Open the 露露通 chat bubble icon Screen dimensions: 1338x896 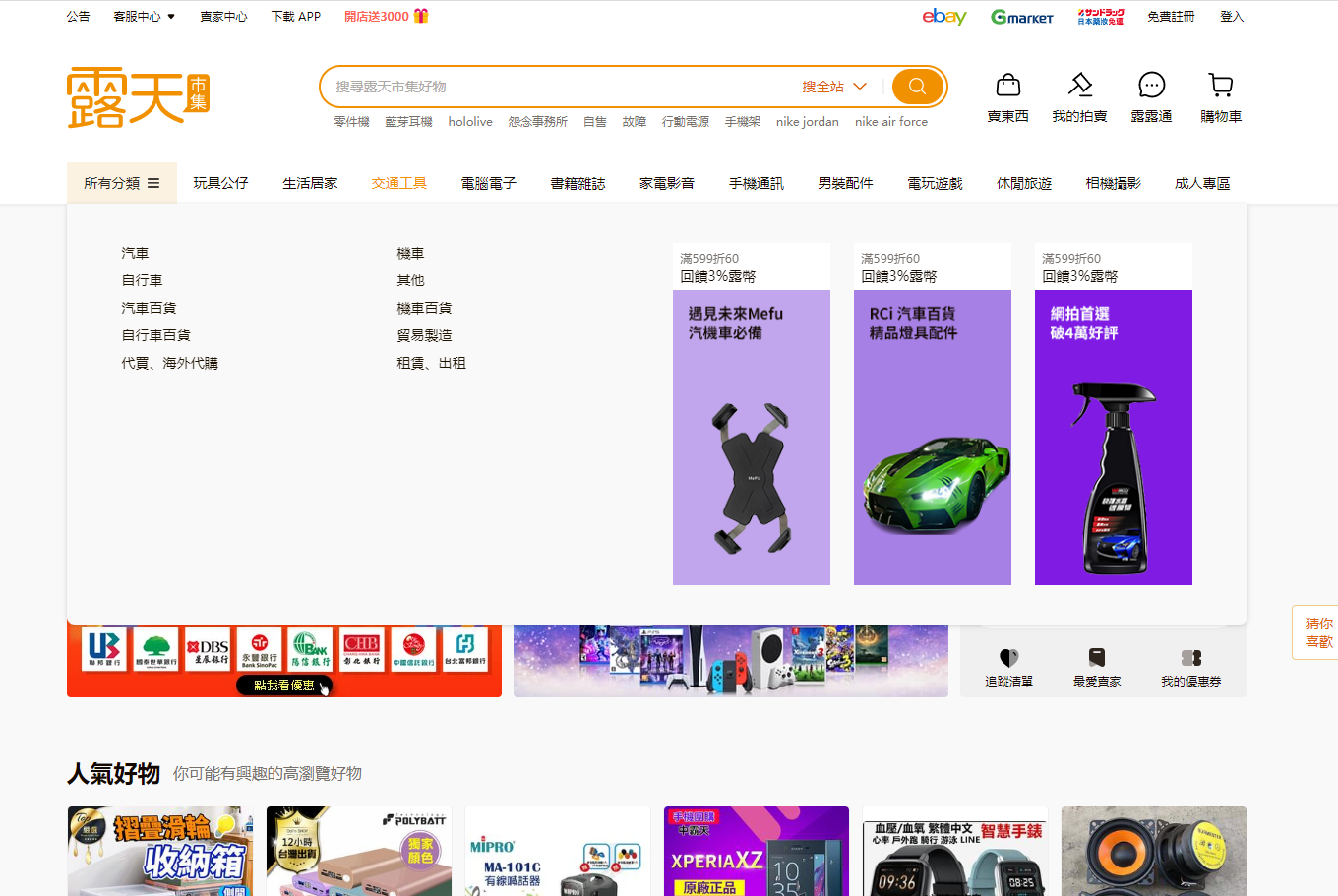pyautogui.click(x=1151, y=86)
